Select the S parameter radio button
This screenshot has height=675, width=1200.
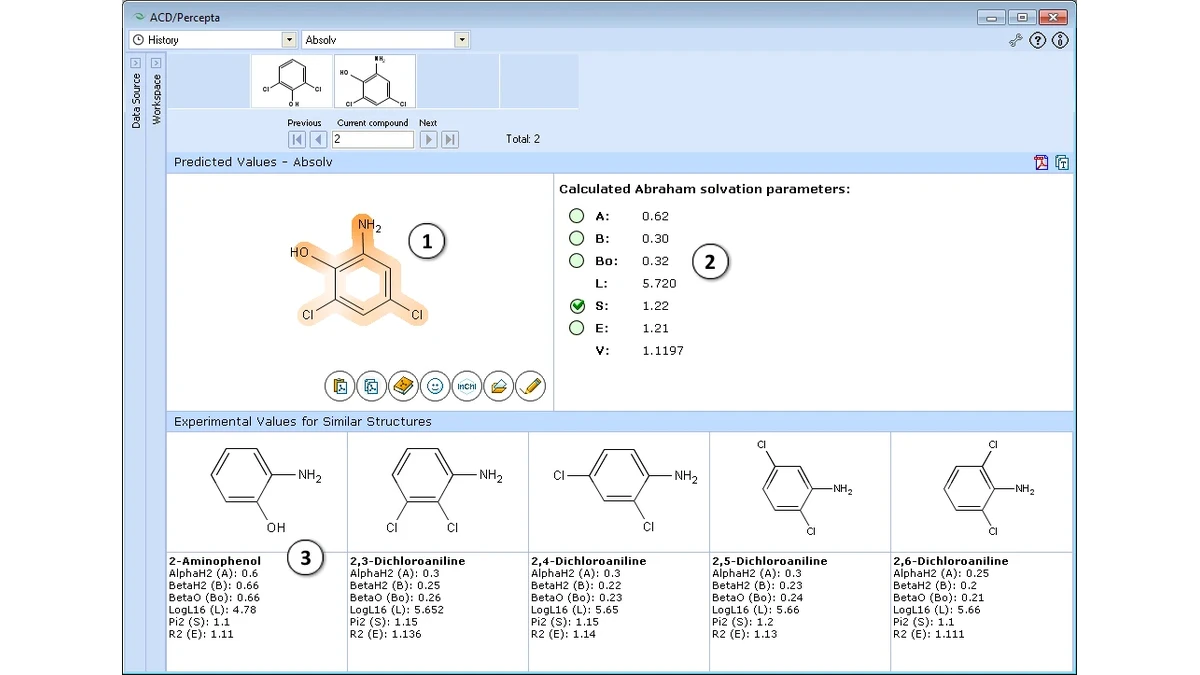(577, 306)
